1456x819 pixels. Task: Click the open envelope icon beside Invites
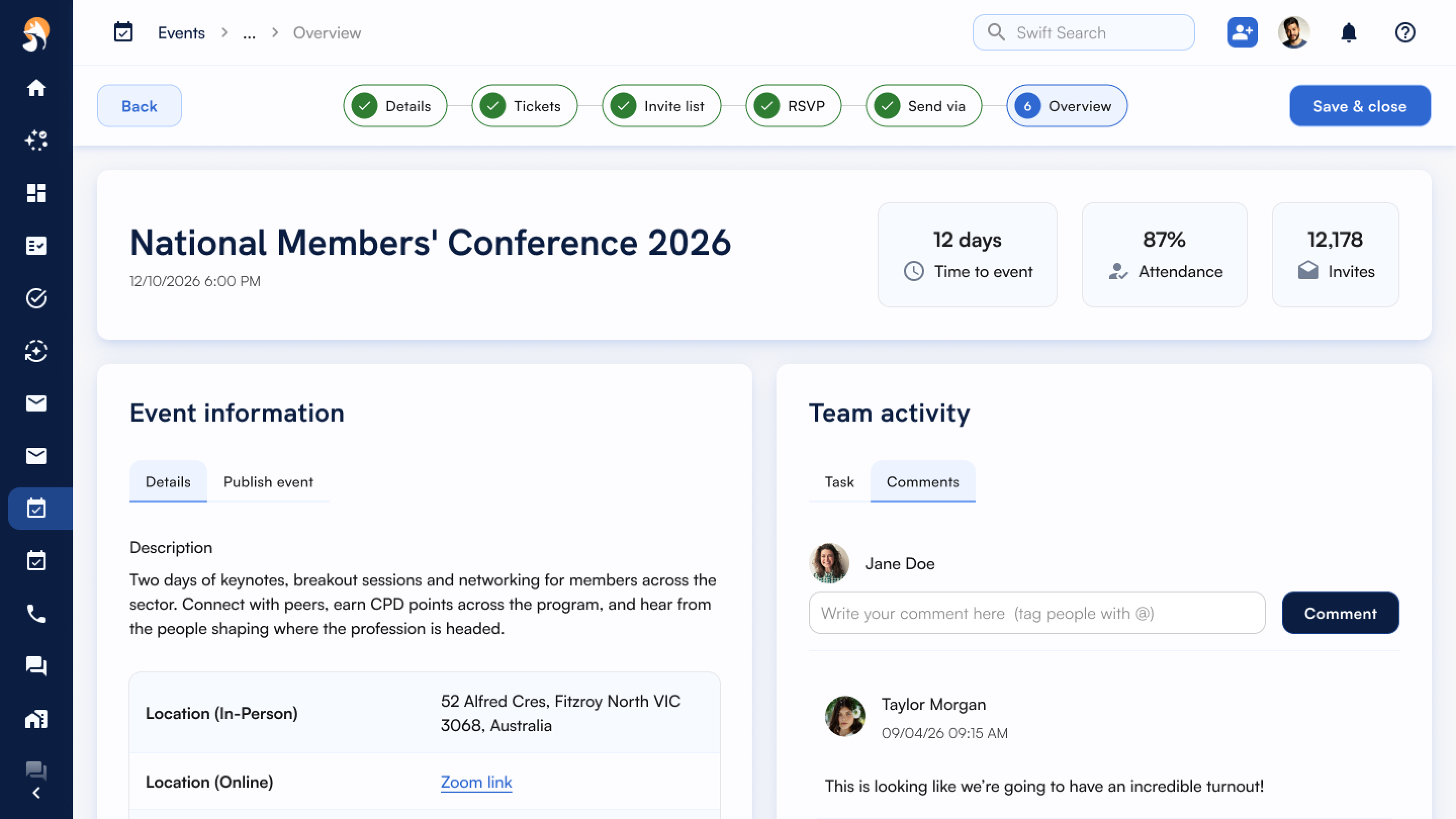pos(1308,271)
